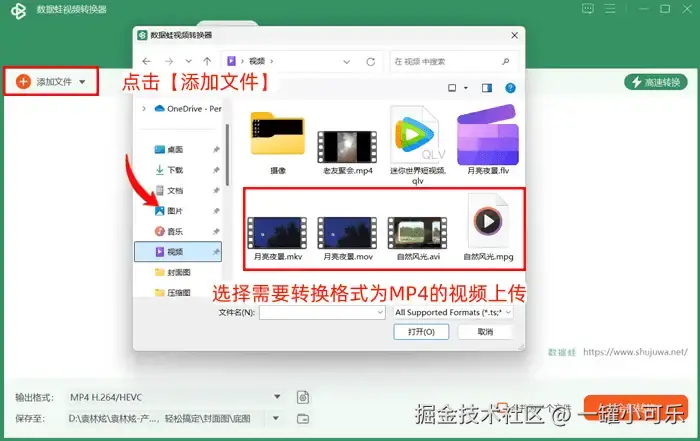Select the 月亮夜景.mov file
Image resolution: width=700 pixels, height=441 pixels.
click(348, 239)
